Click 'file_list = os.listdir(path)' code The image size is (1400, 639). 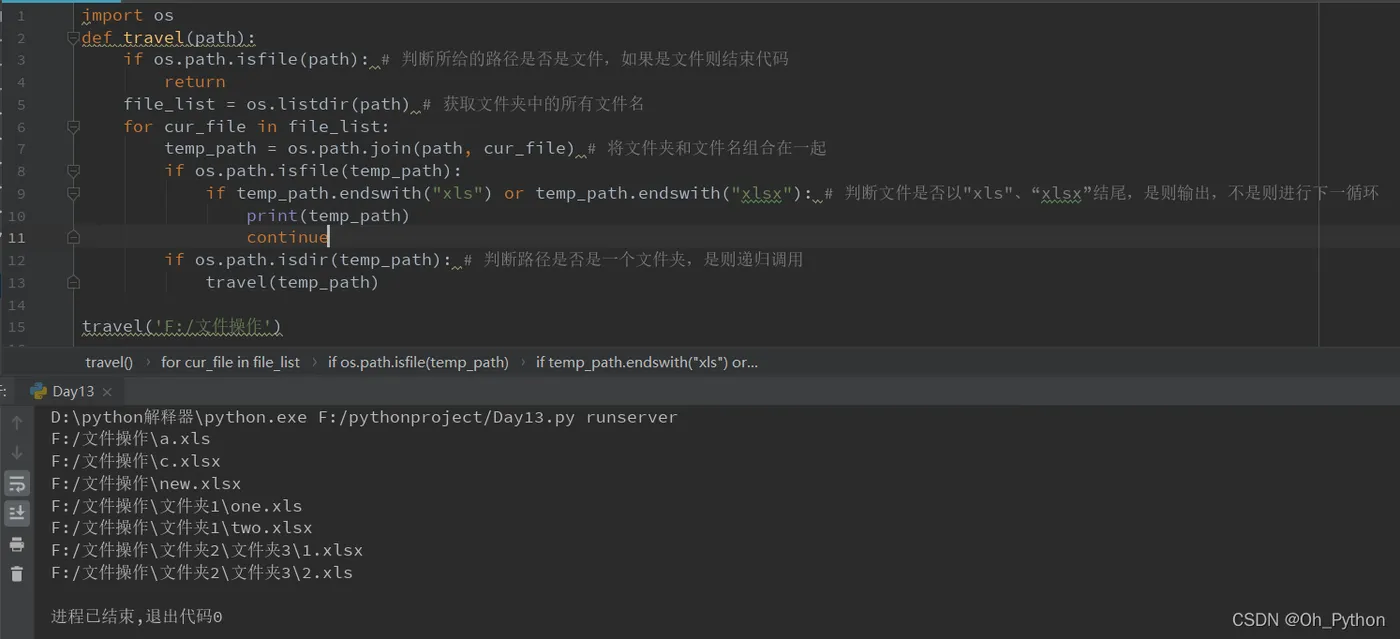click(267, 104)
